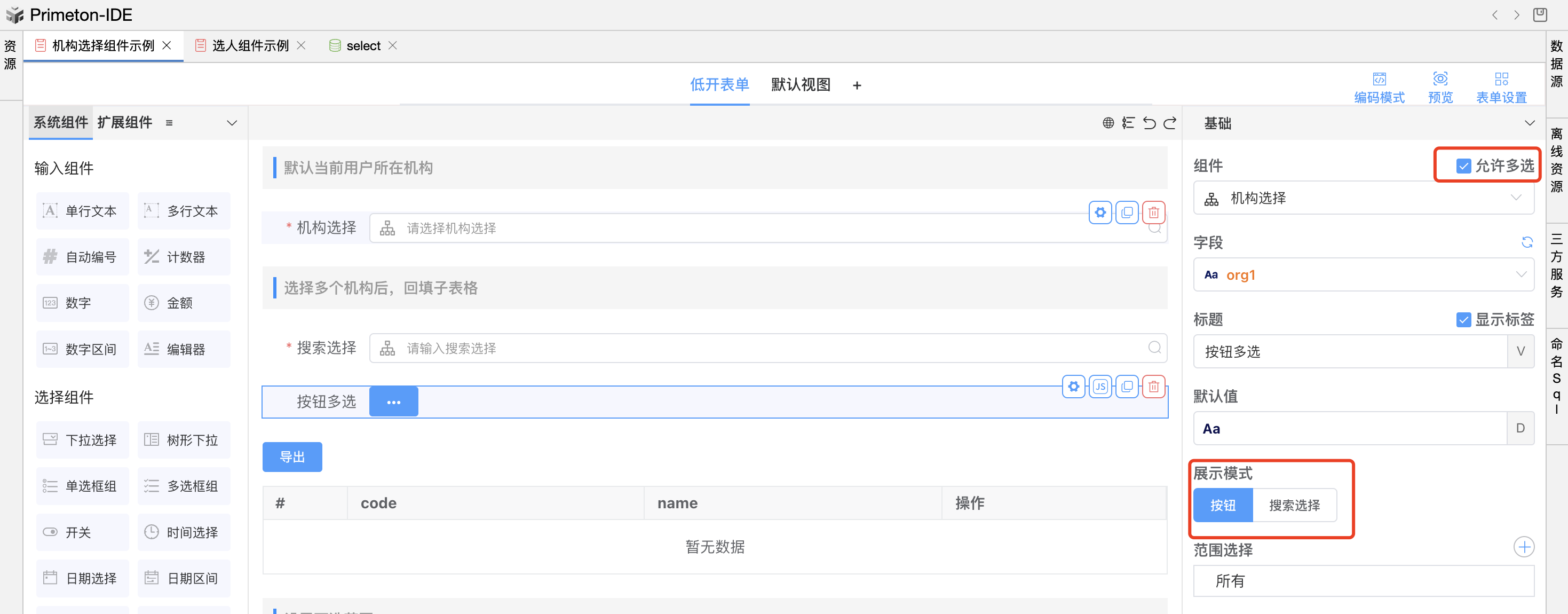Uncheck the 允许多选 checkbox
This screenshot has height=614, width=1568.
(1463, 166)
